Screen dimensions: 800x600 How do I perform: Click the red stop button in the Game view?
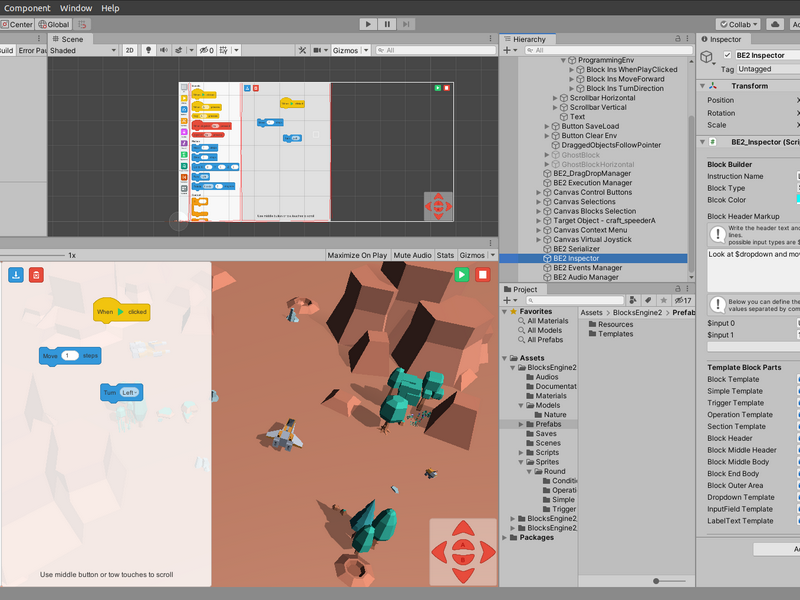[483, 274]
